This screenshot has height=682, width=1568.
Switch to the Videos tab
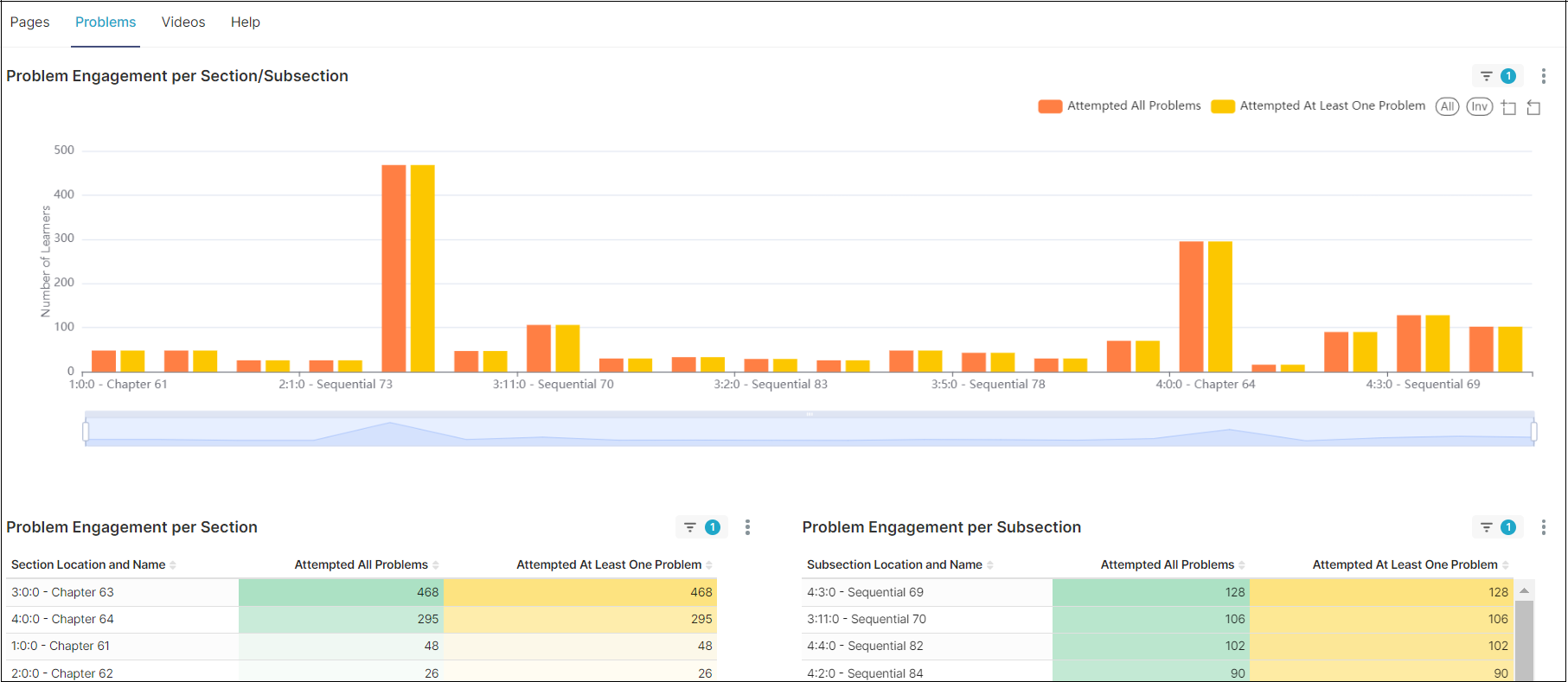click(183, 22)
